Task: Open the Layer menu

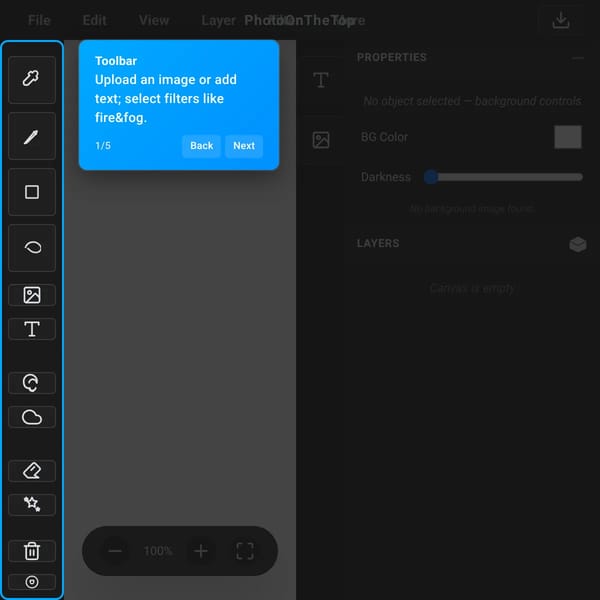Action: (218, 20)
